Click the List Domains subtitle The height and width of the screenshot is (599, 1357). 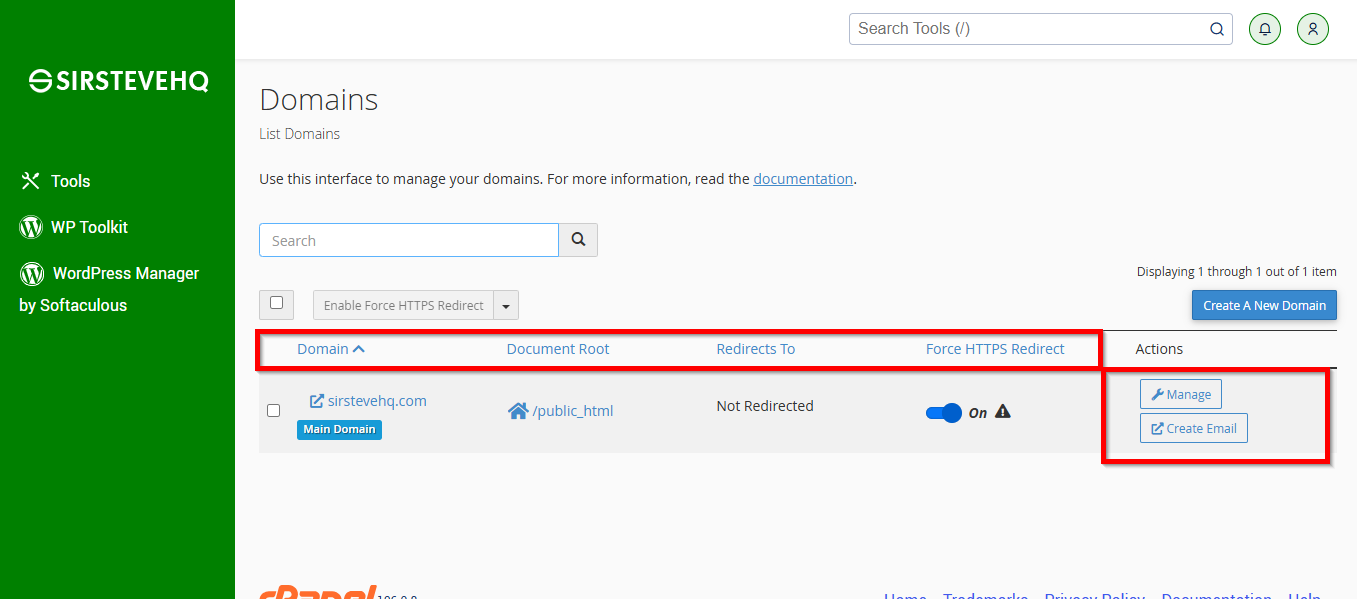coord(299,134)
